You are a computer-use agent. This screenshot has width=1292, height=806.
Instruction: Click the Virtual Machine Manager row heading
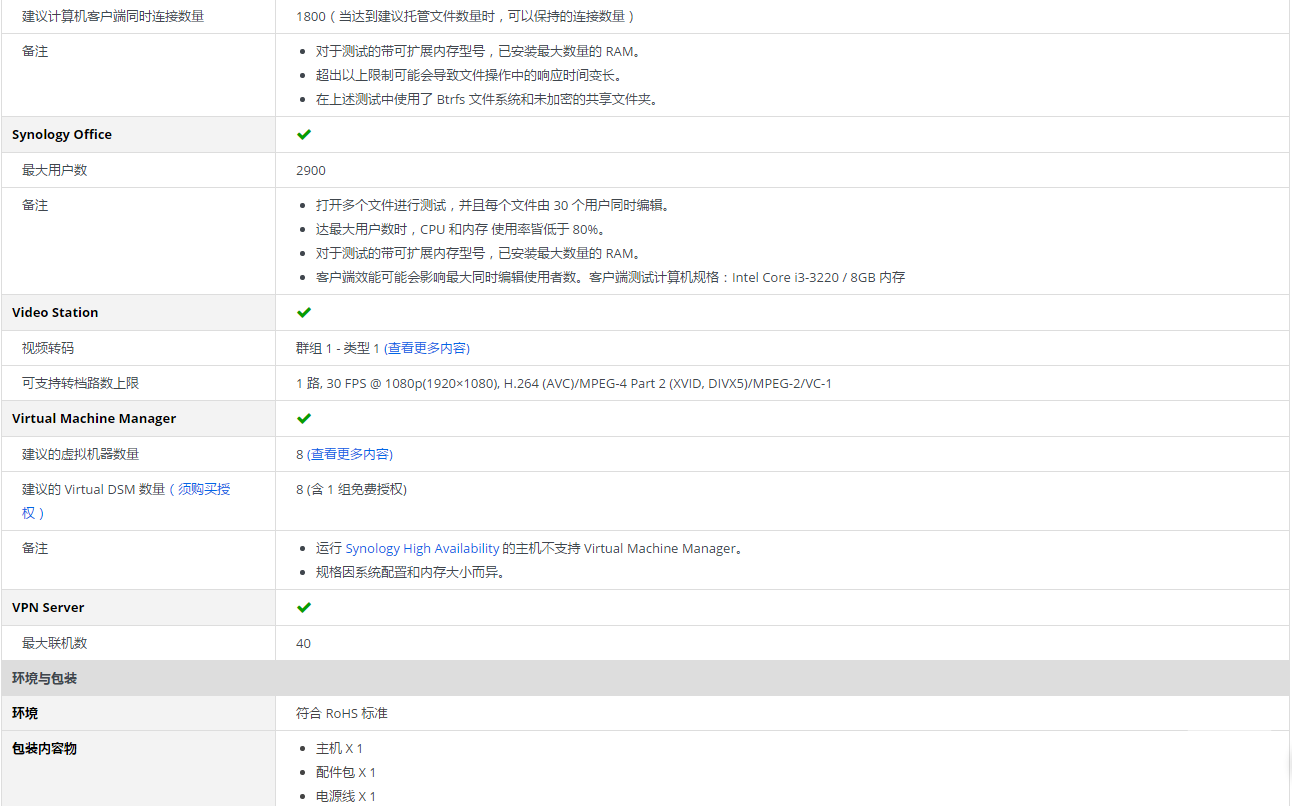click(94, 418)
